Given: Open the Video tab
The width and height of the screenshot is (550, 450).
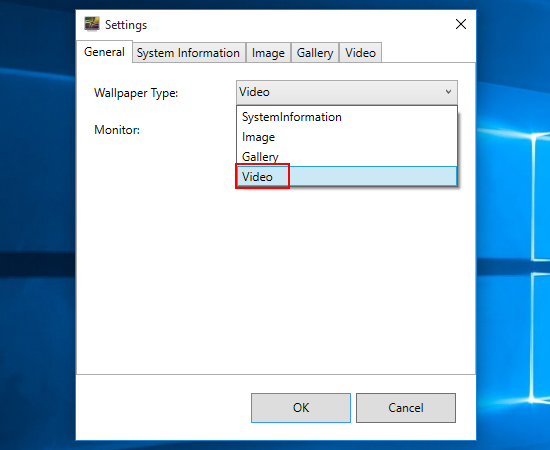Looking at the screenshot, I should [360, 53].
